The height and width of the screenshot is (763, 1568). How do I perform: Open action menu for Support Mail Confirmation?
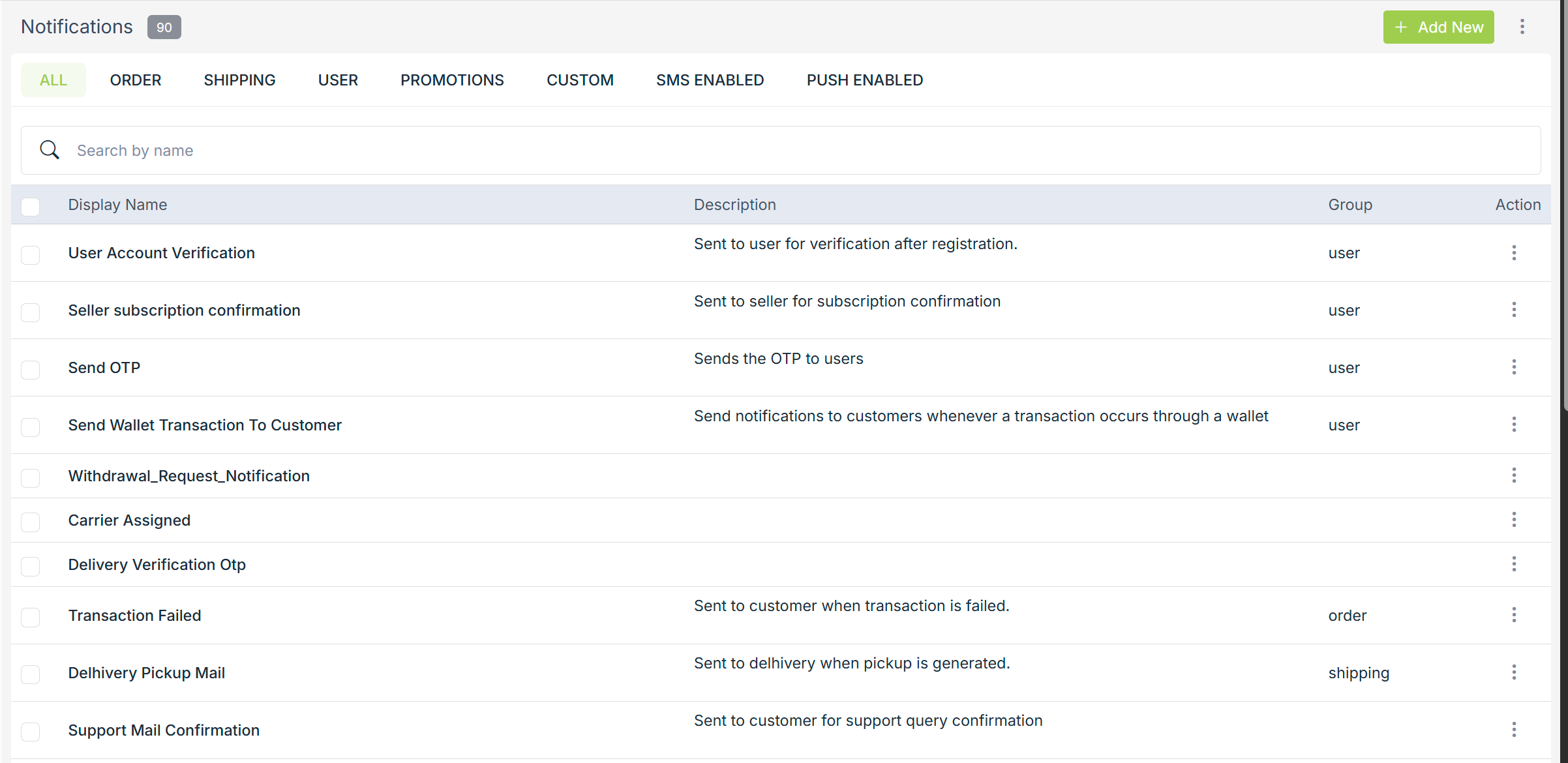[x=1513, y=730]
